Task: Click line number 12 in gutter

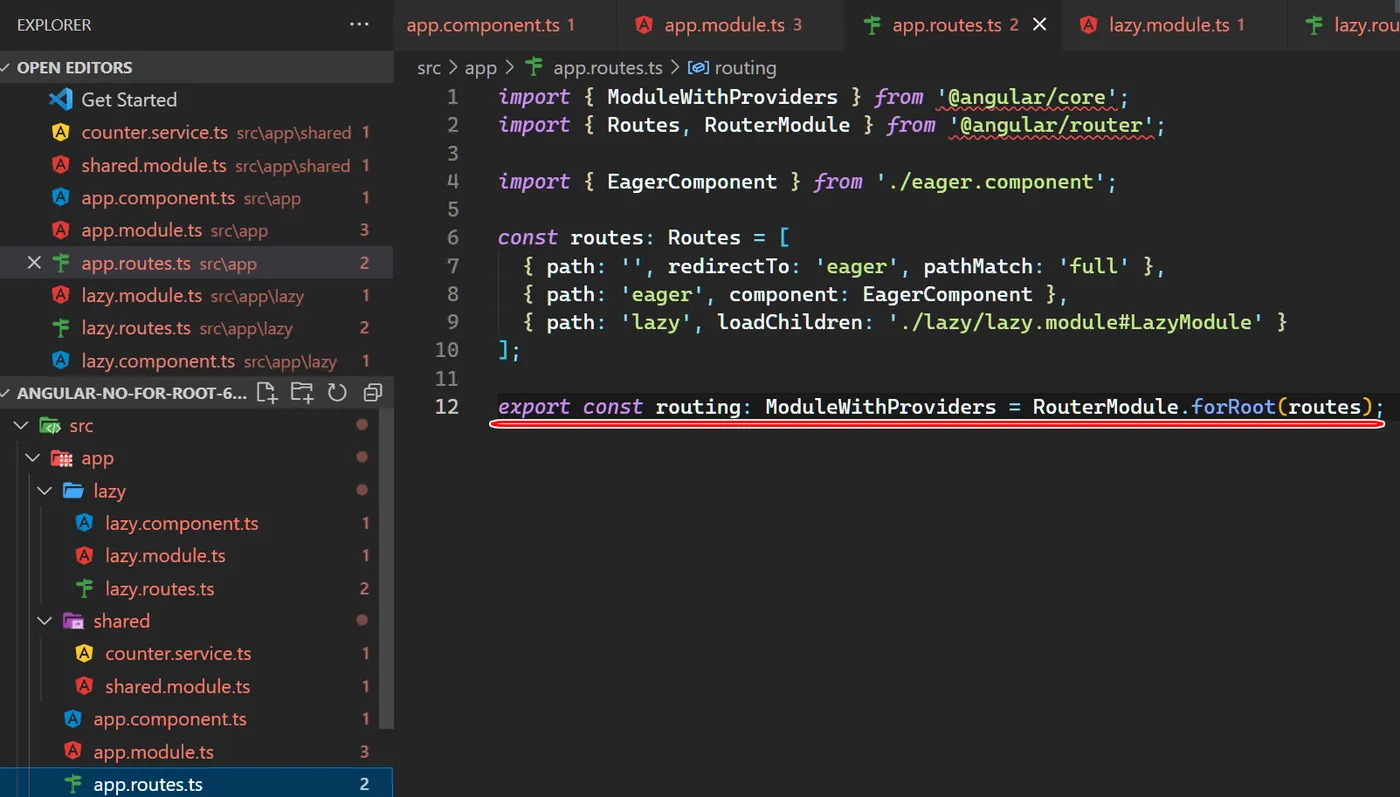Action: tap(447, 407)
